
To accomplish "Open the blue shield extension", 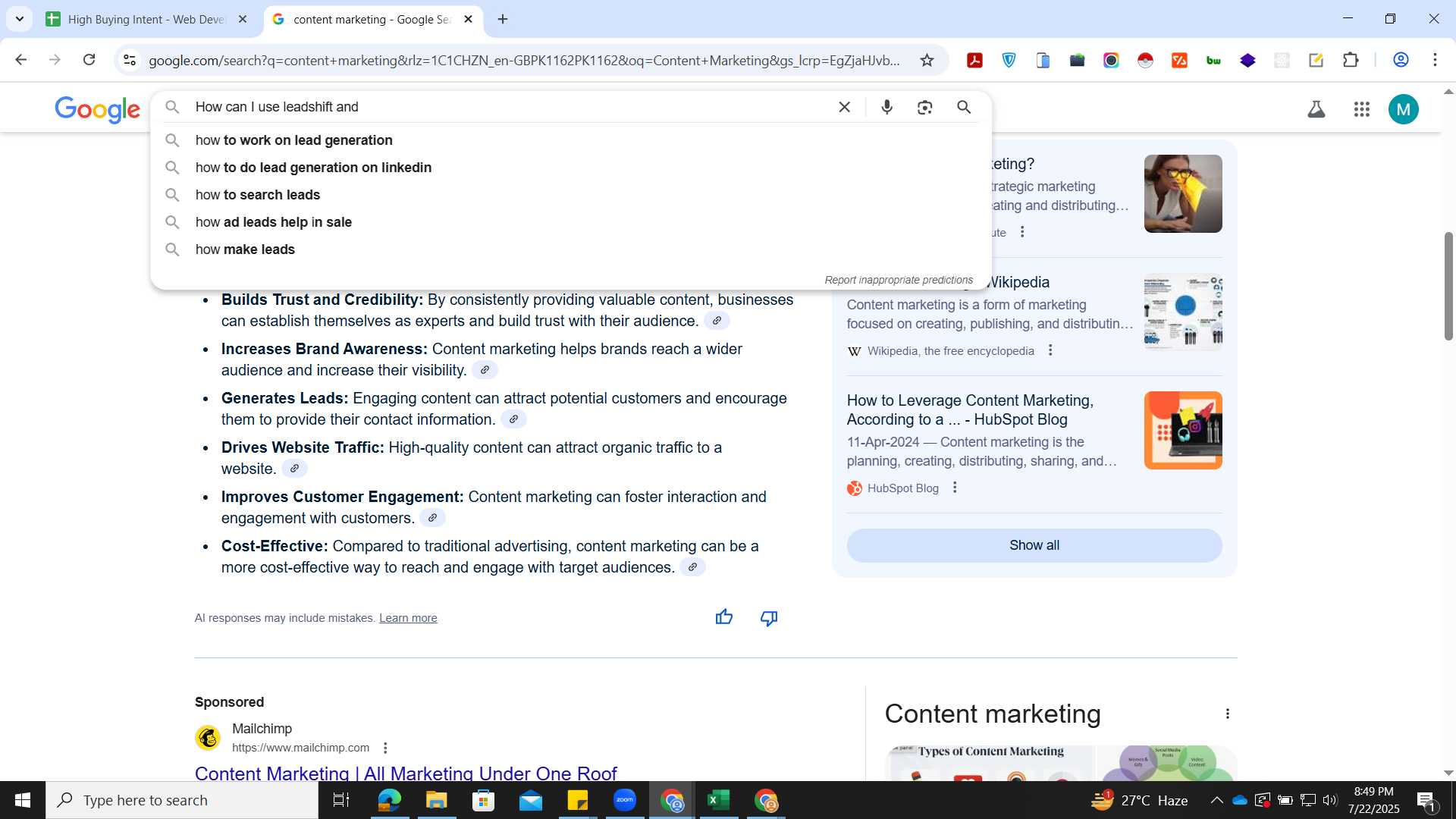I will [x=1009, y=60].
